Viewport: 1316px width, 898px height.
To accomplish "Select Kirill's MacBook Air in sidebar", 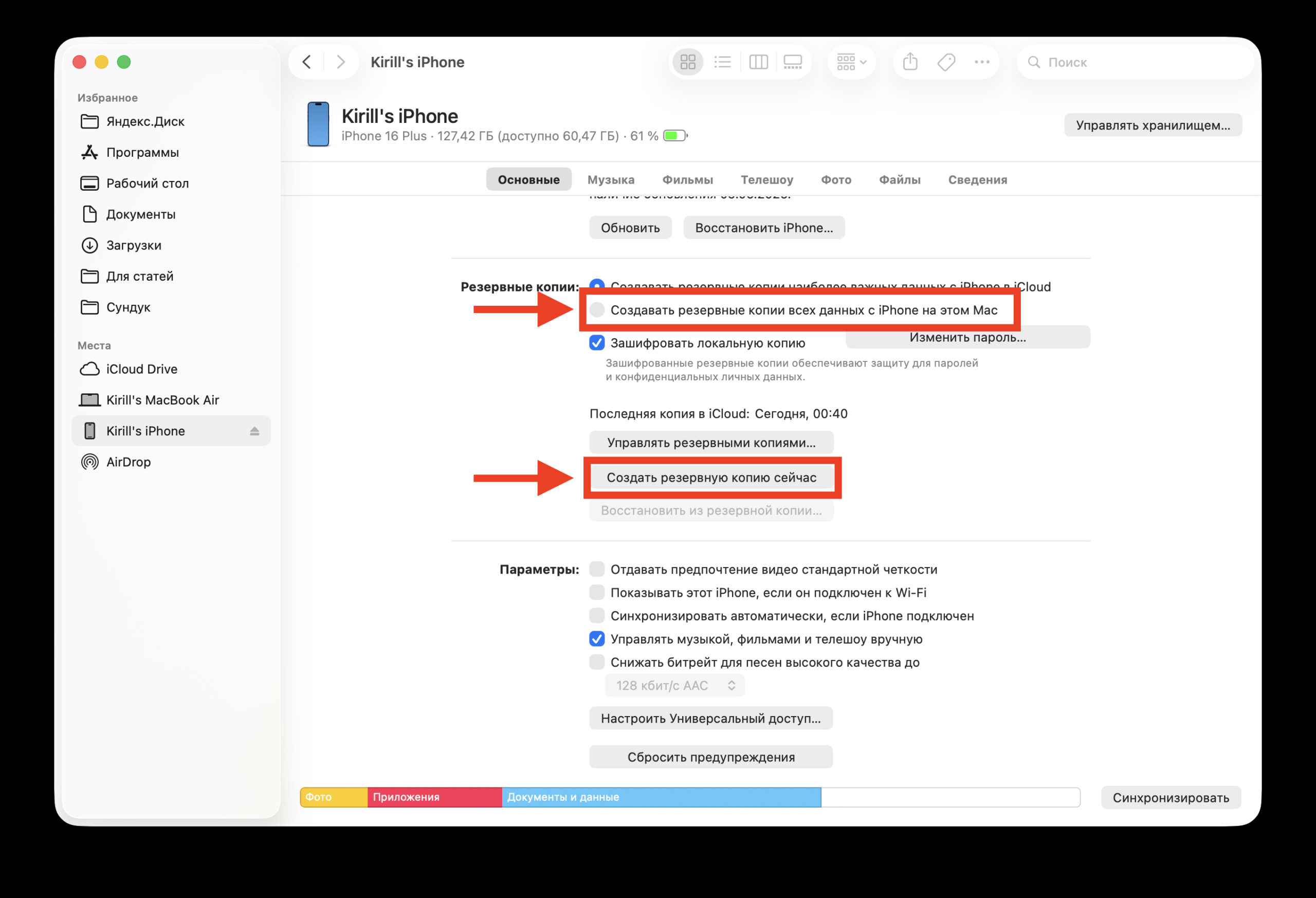I will coord(171,400).
